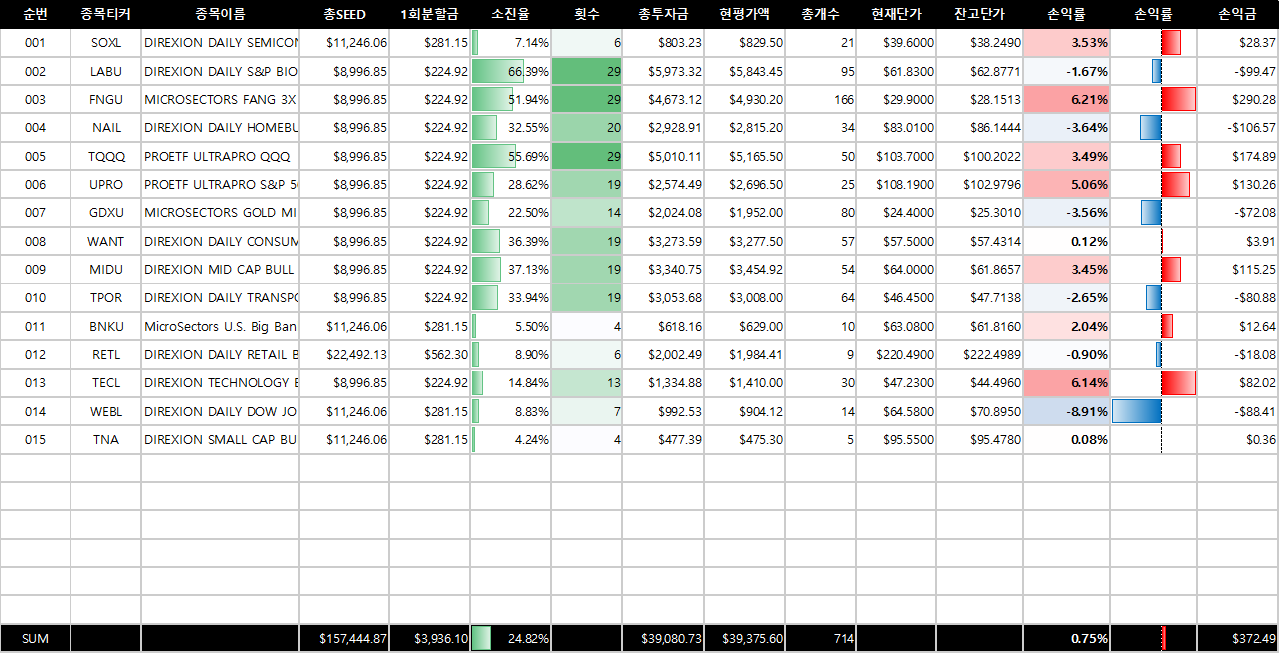
Task: Click the 015 row number cell
Action: [35, 439]
